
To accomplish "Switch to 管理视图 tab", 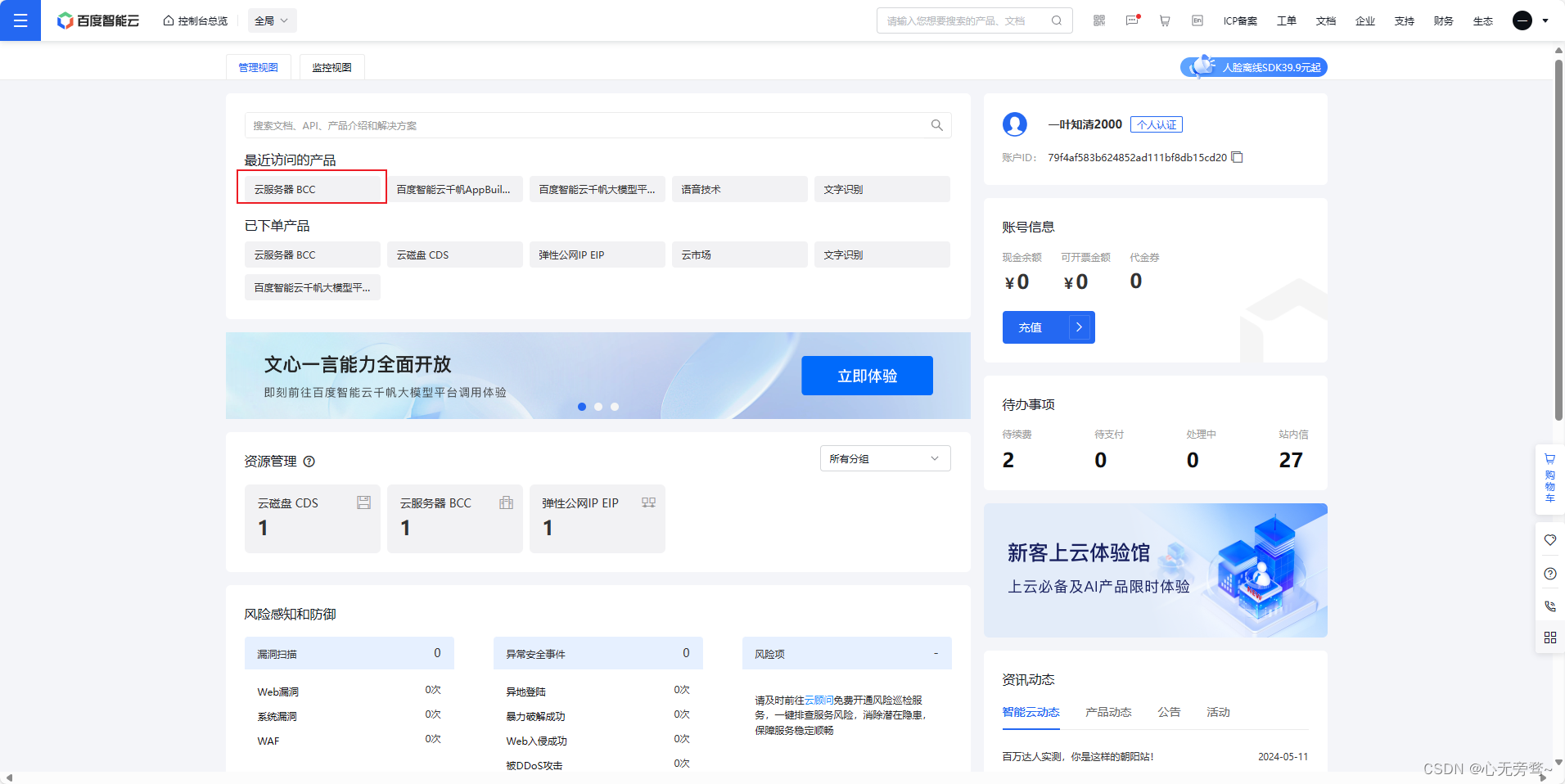I will coord(258,67).
